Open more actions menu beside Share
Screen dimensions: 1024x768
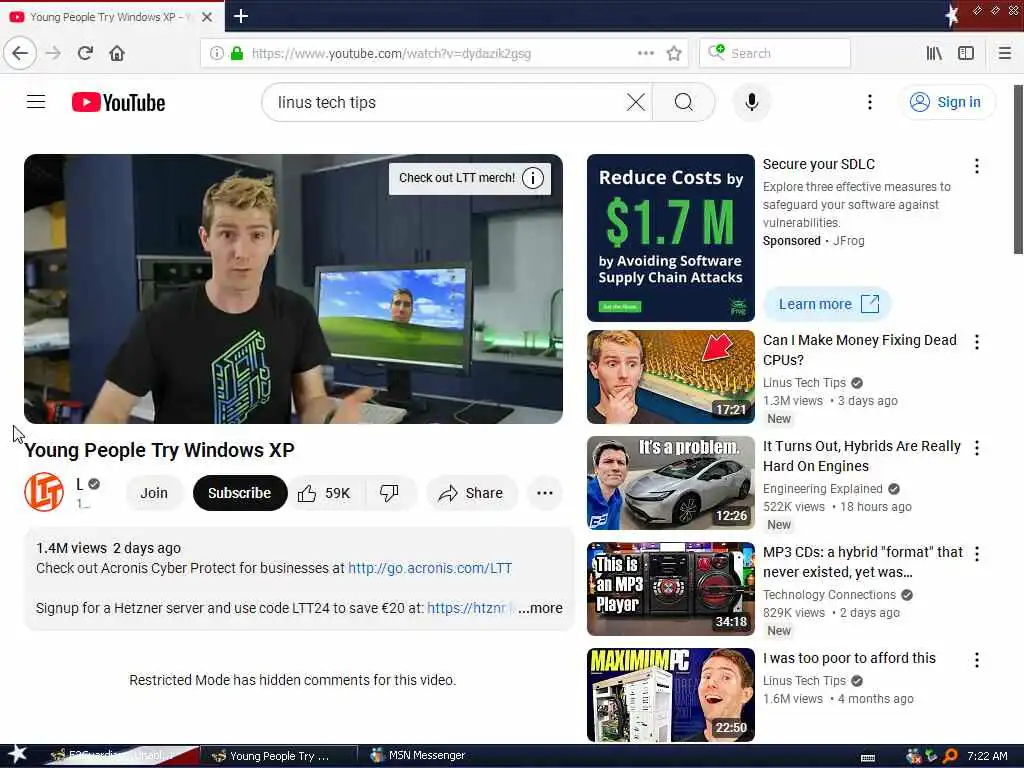pyautogui.click(x=545, y=493)
